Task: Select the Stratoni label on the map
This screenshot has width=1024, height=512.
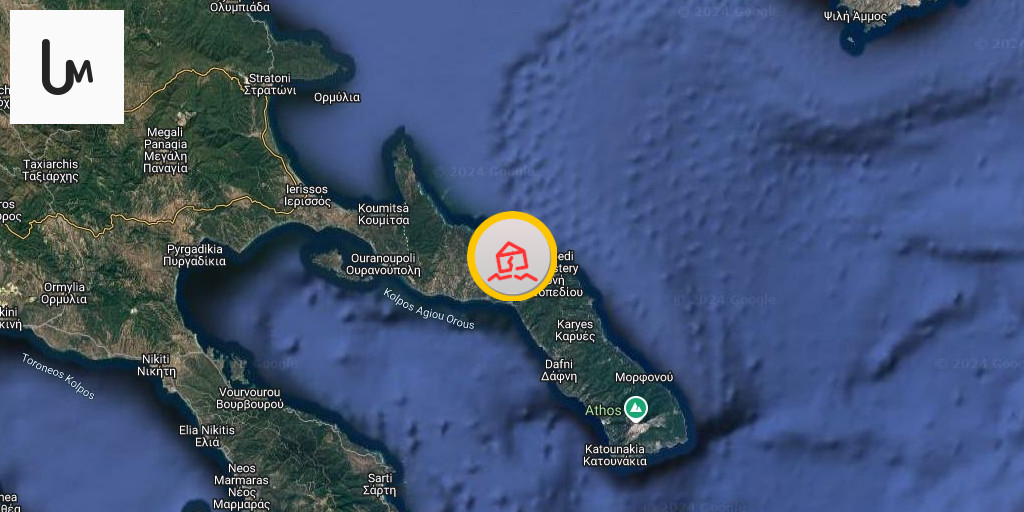Action: click(x=270, y=85)
